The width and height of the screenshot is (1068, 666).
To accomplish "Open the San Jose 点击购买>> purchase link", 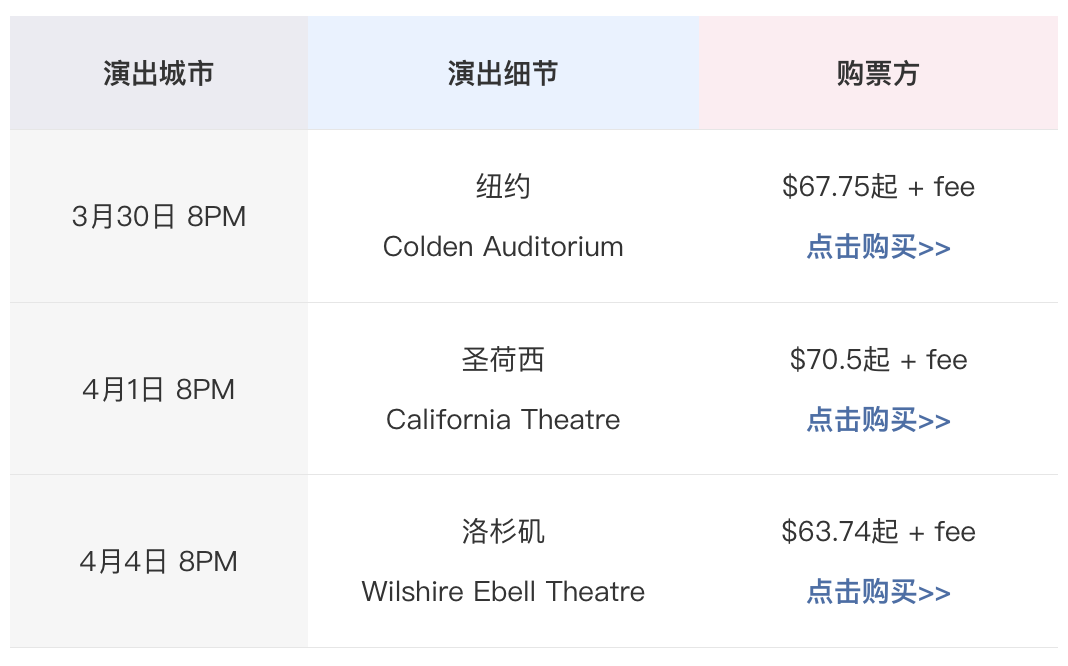I will [x=878, y=419].
